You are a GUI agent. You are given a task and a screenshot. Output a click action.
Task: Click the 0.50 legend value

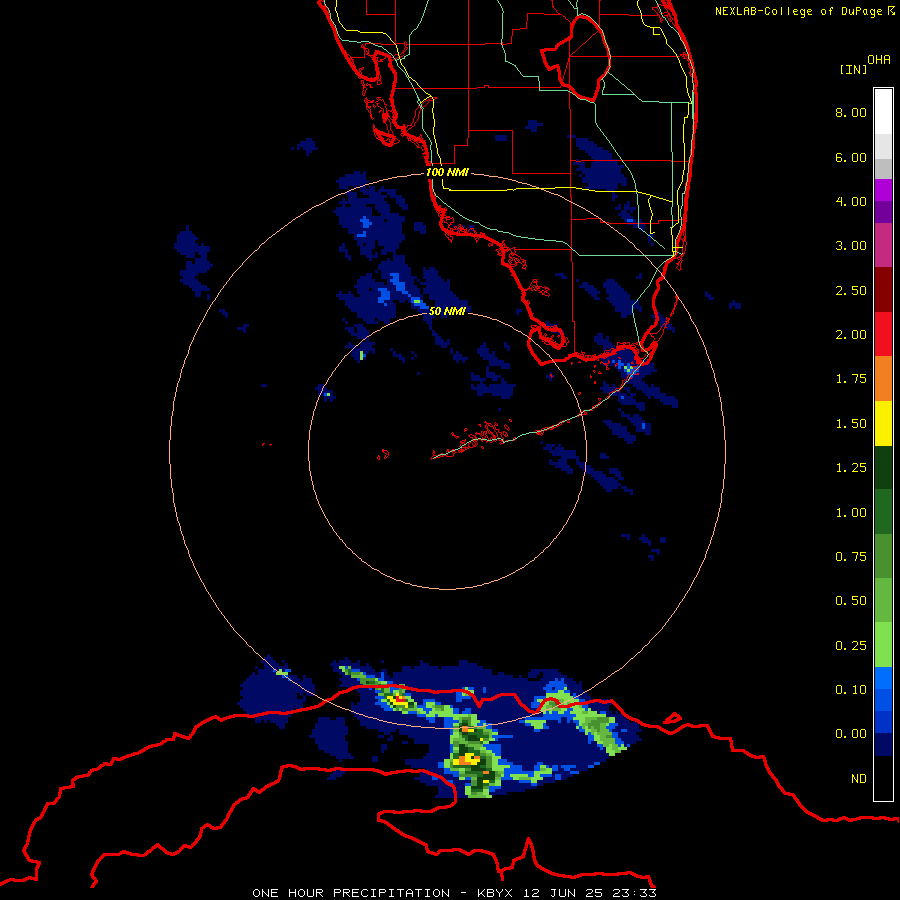851,601
